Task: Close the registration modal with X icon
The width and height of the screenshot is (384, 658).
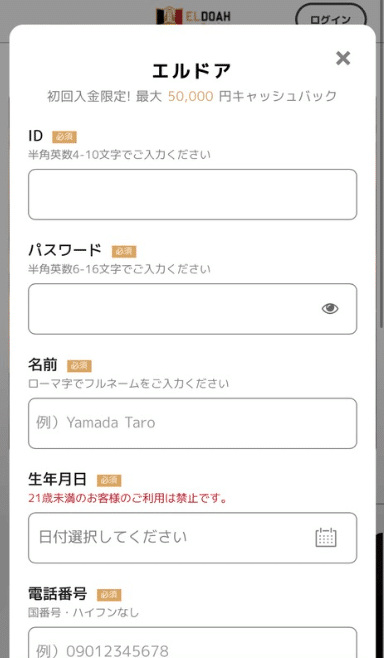Action: click(x=343, y=58)
